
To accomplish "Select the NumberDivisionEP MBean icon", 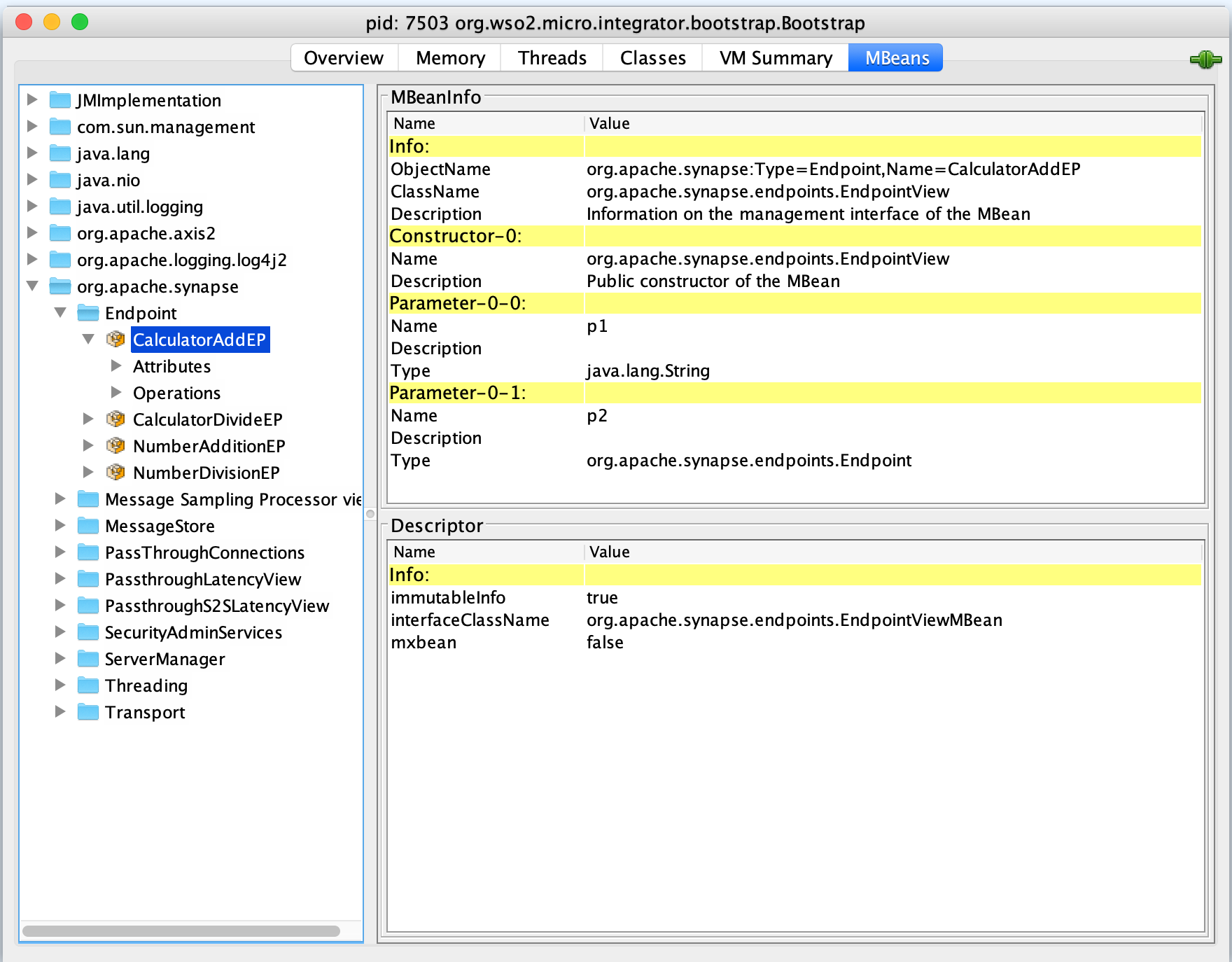I will coord(115,473).
